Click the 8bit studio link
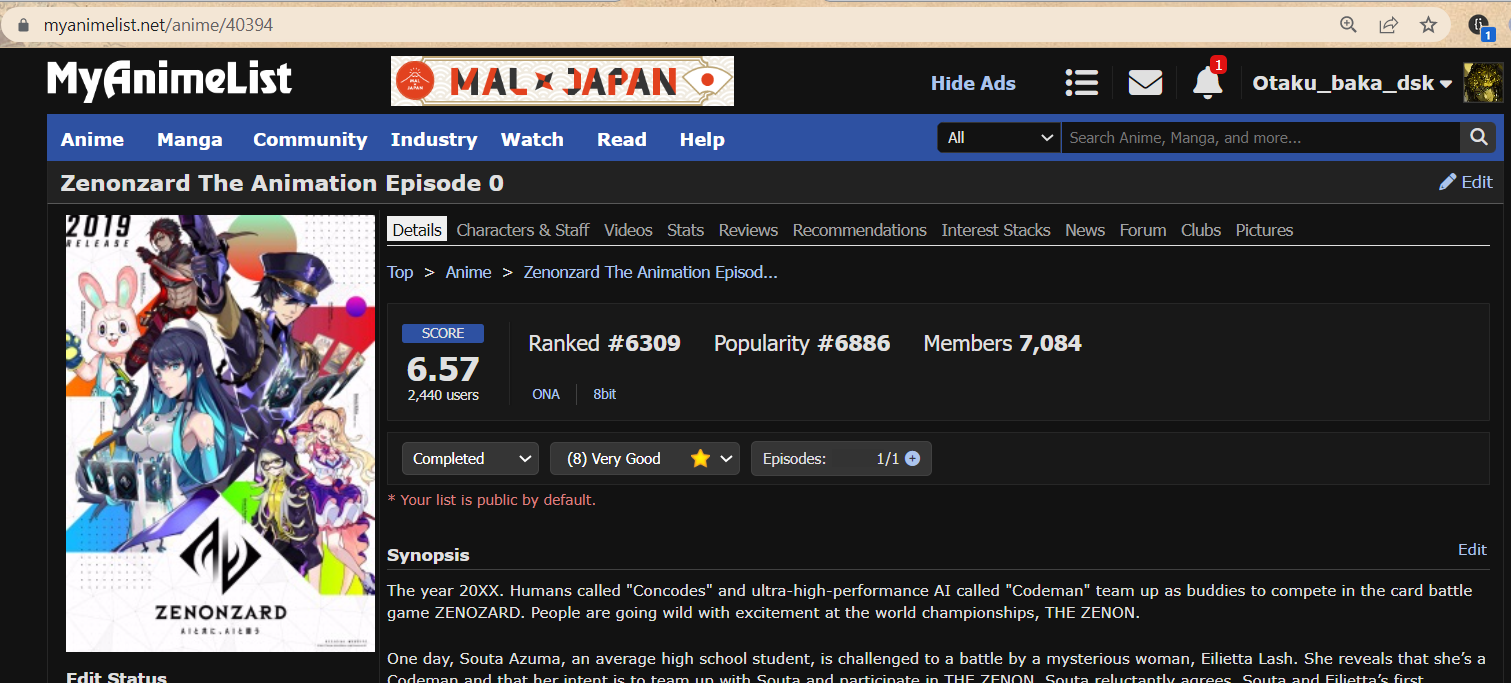This screenshot has height=683, width=1511. tap(604, 394)
